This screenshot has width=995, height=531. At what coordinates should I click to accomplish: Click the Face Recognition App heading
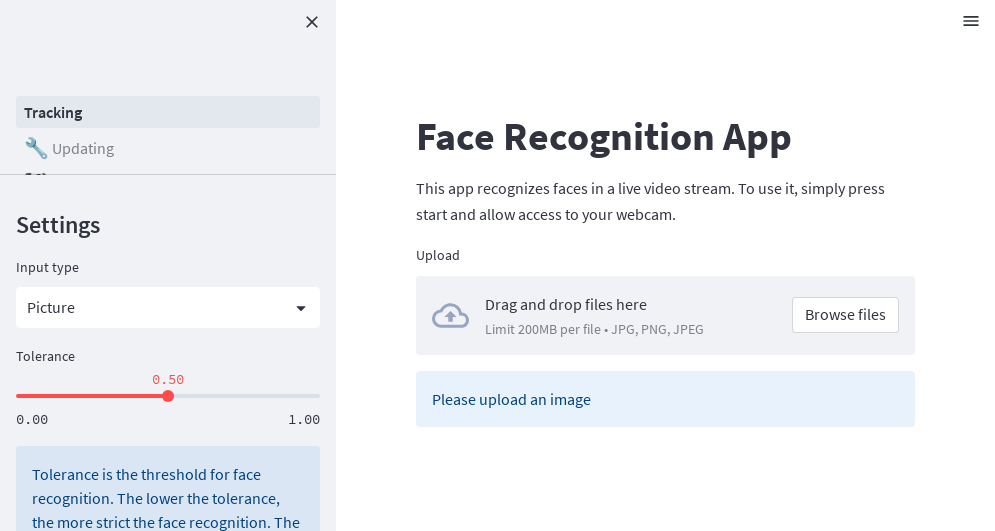click(603, 137)
